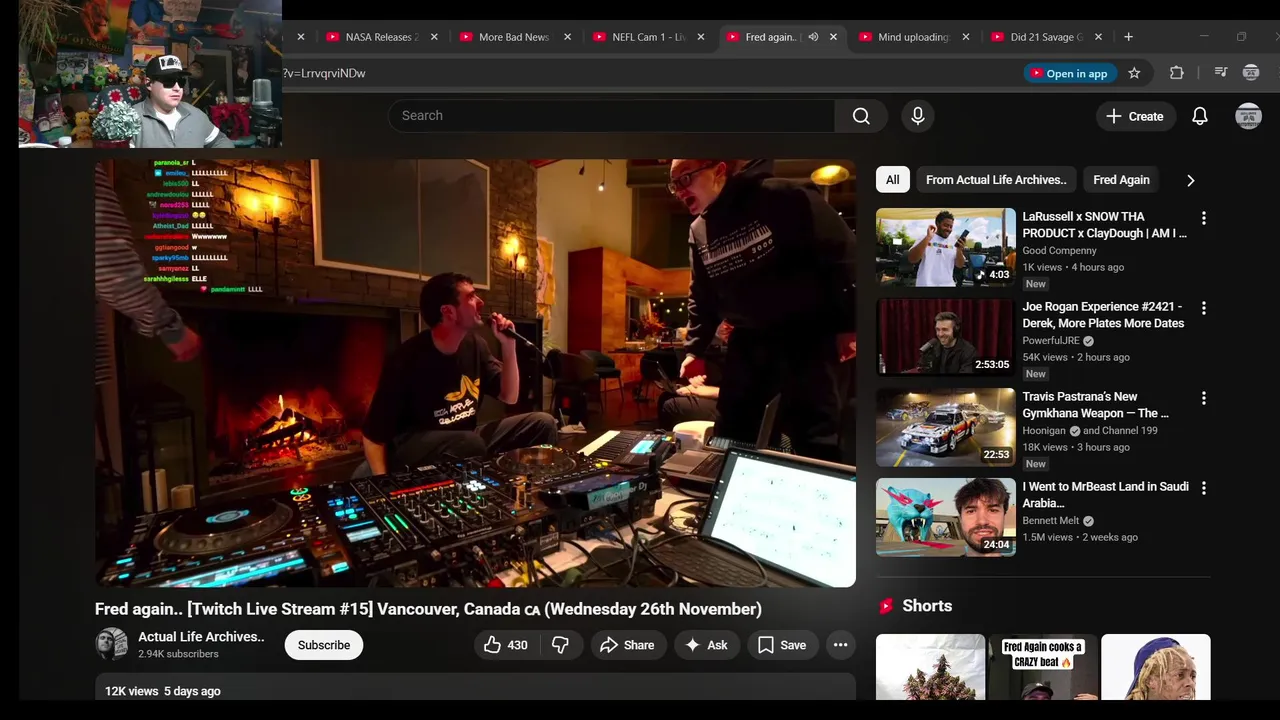Select the All filter chip

pos(892,180)
